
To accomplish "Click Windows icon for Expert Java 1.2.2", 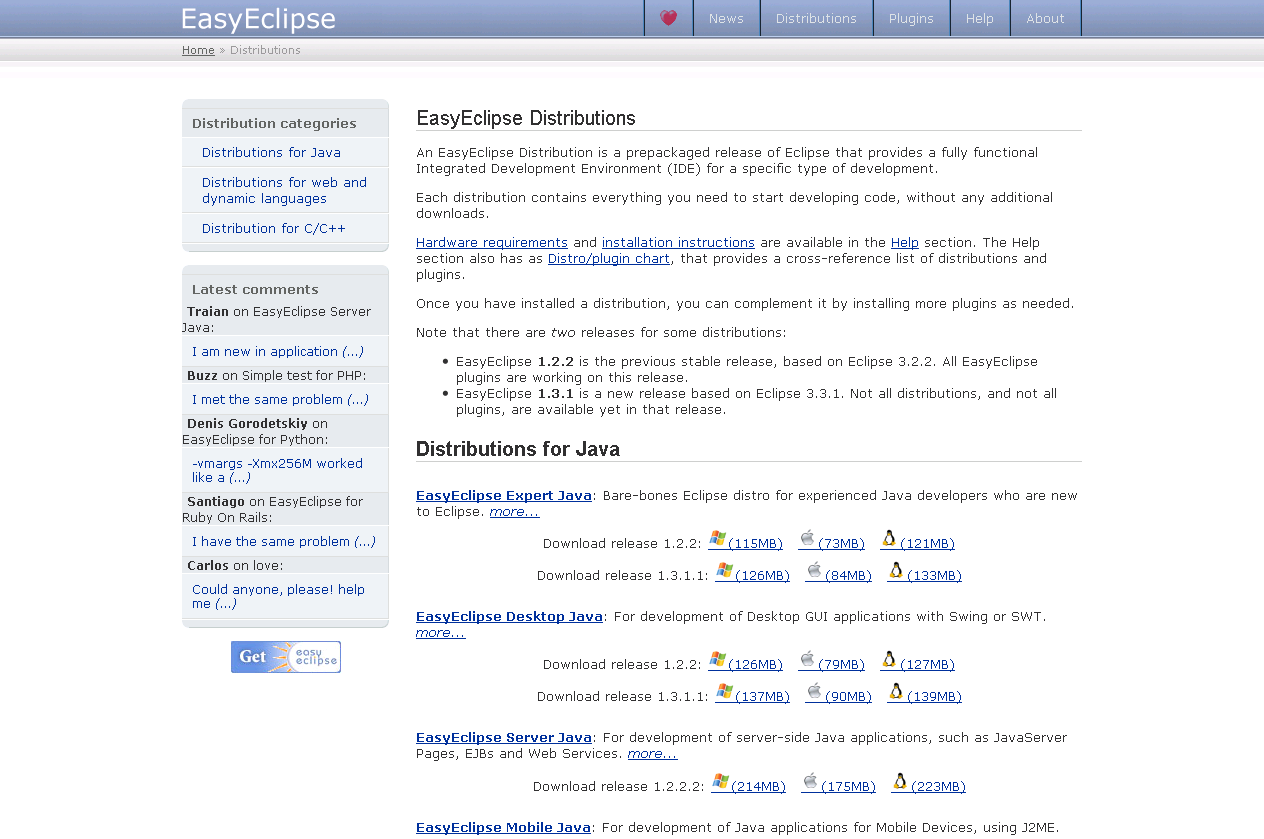I will (717, 540).
